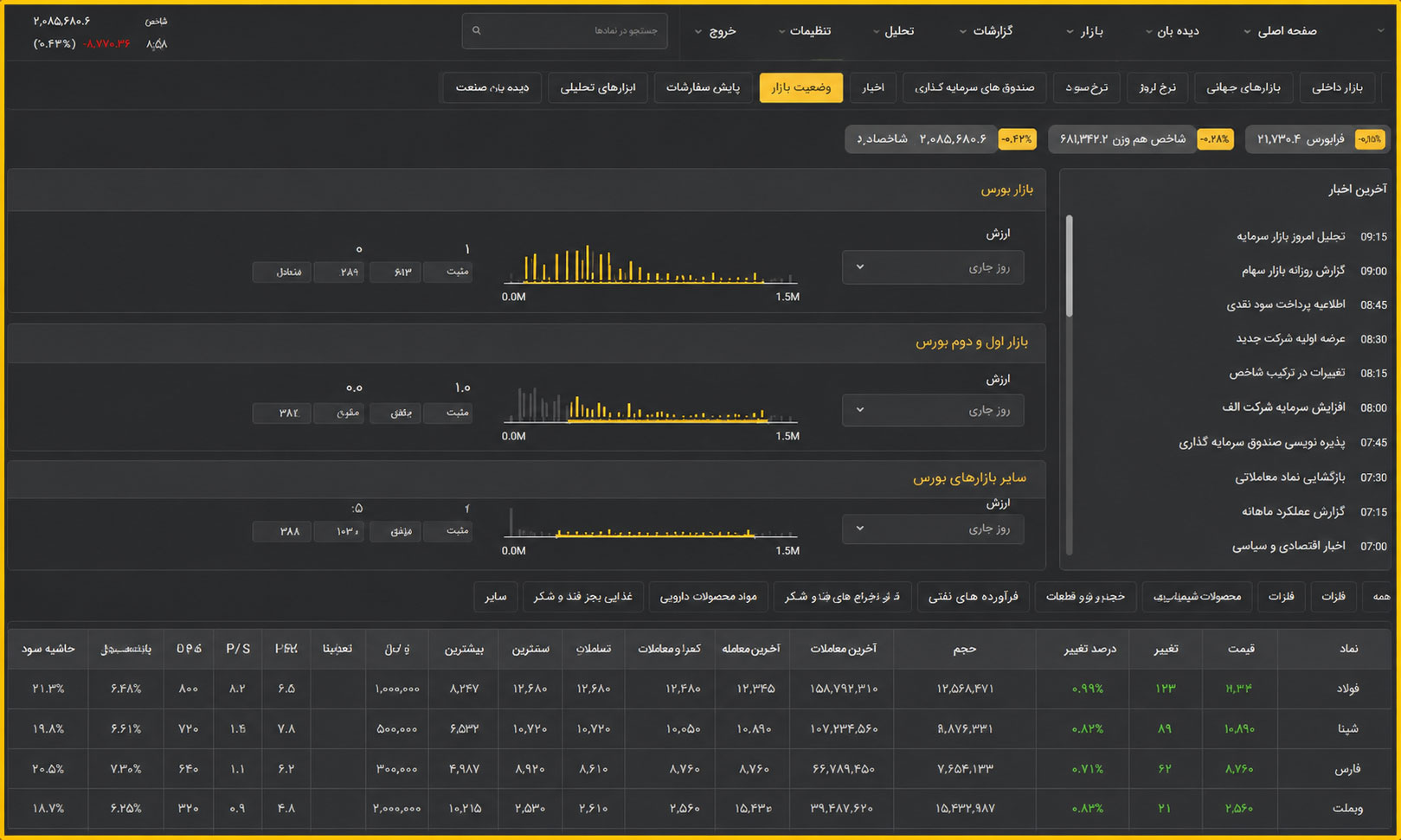Click the search magnifier icon in the symbol search box

point(476,30)
